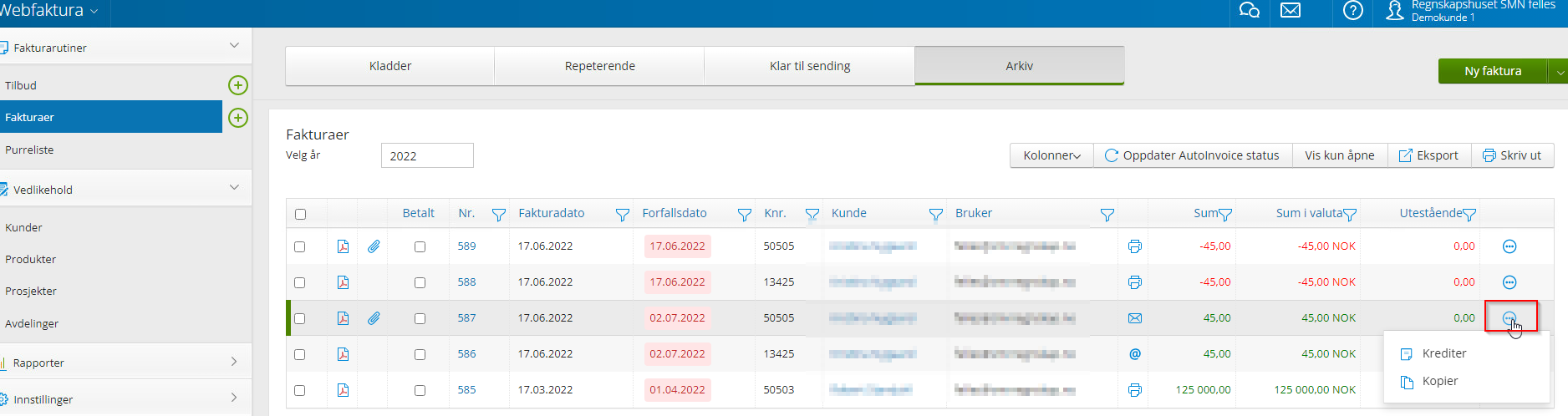
Task: Add new Tilbud with plus icon
Action: [238, 85]
